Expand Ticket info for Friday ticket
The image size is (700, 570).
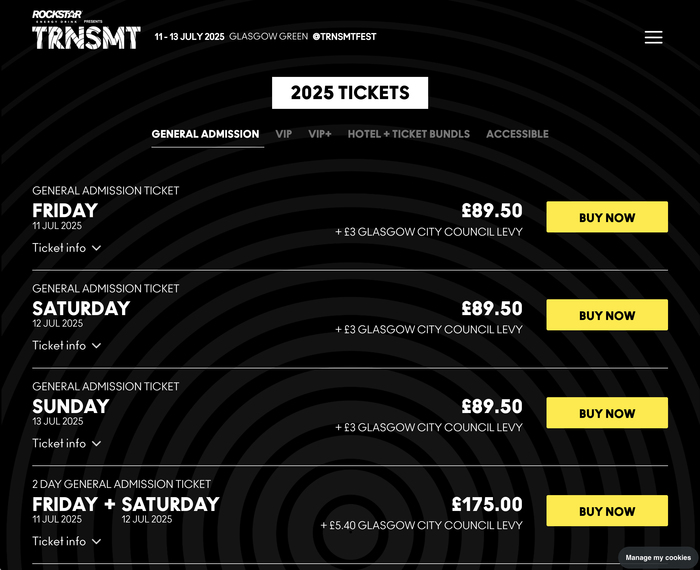[x=66, y=248]
